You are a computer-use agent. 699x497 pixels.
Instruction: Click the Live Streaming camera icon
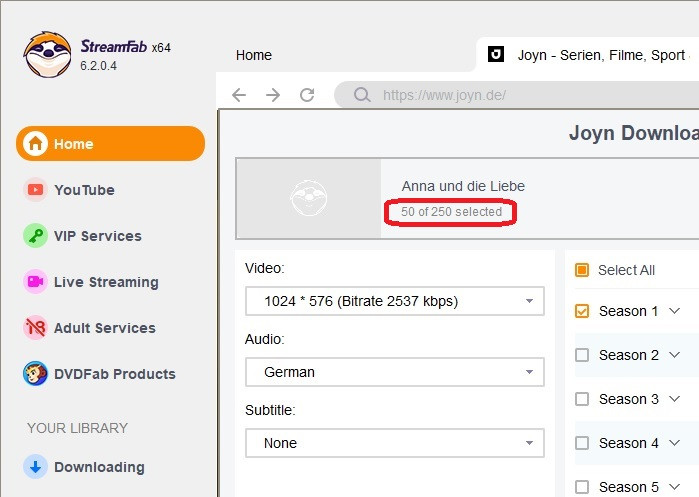click(x=36, y=282)
